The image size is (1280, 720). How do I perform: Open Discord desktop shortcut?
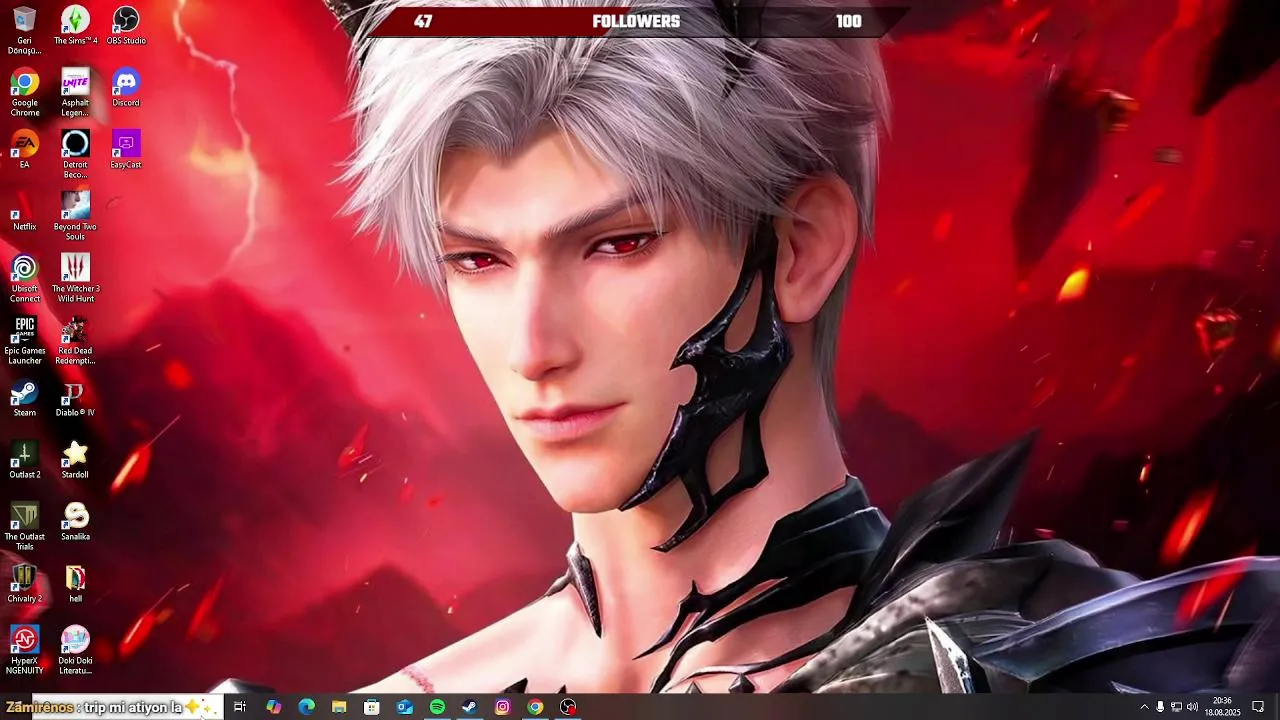point(126,88)
